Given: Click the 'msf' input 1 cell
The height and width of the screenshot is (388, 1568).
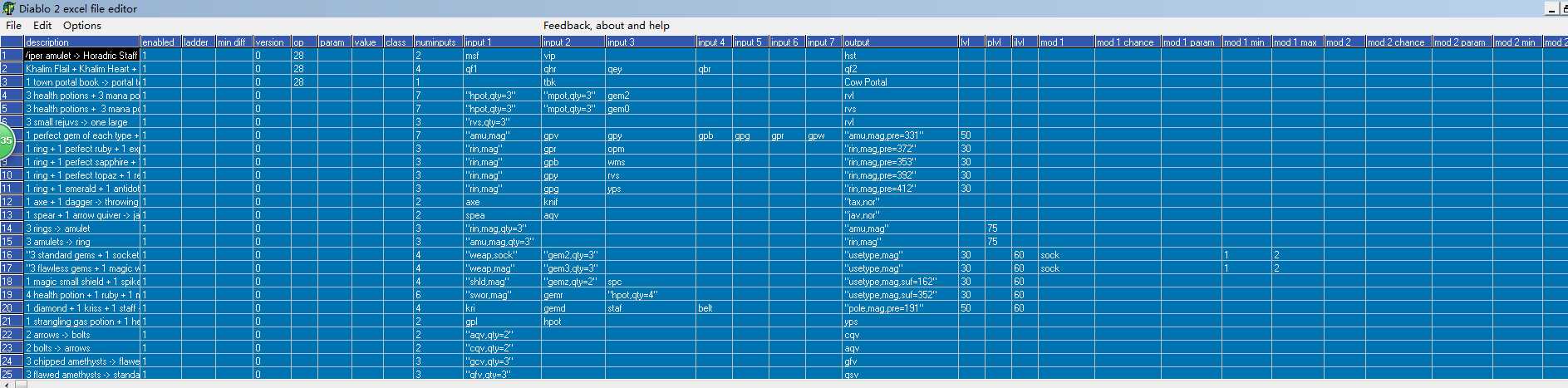Looking at the screenshot, I should [502, 56].
